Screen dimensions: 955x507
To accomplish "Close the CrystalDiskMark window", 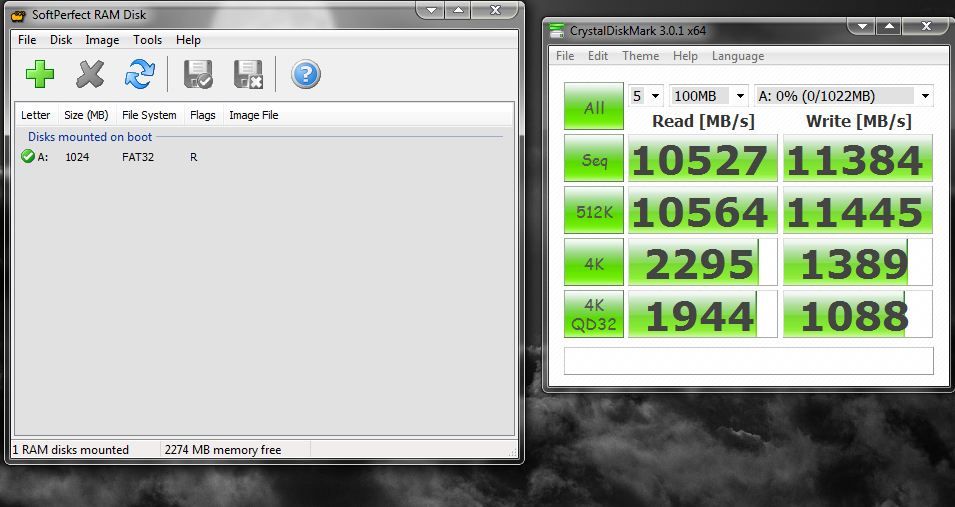I will [926, 26].
